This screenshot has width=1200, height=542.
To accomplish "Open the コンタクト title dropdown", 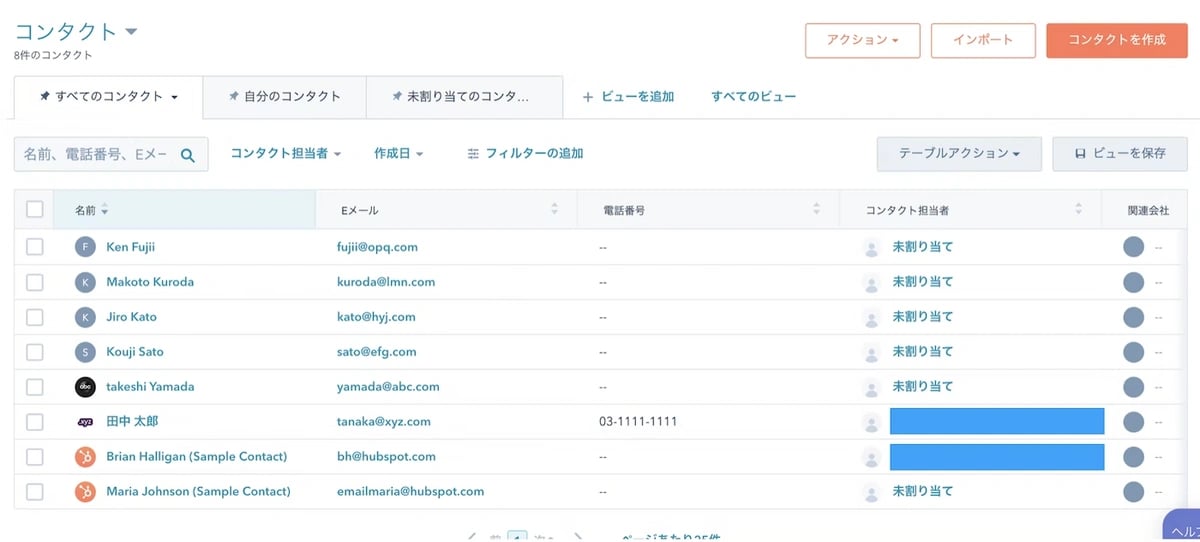I will pos(131,32).
